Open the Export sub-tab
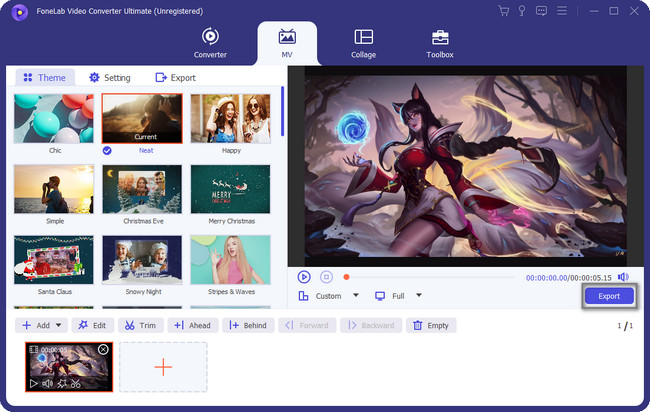Image resolution: width=650 pixels, height=412 pixels. point(175,78)
